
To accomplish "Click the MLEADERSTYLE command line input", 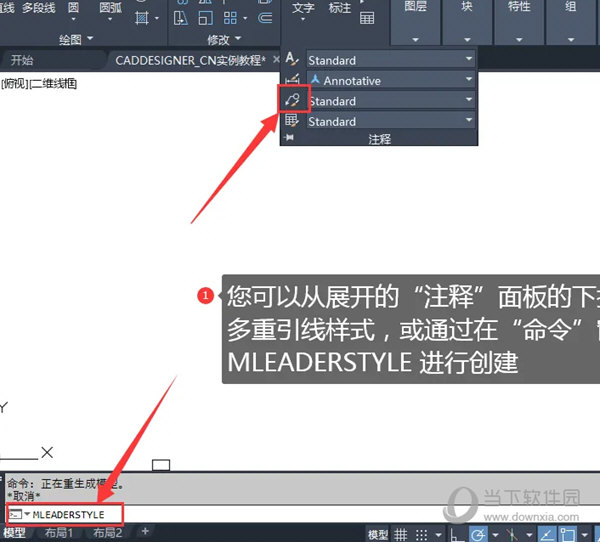I will coord(68,514).
